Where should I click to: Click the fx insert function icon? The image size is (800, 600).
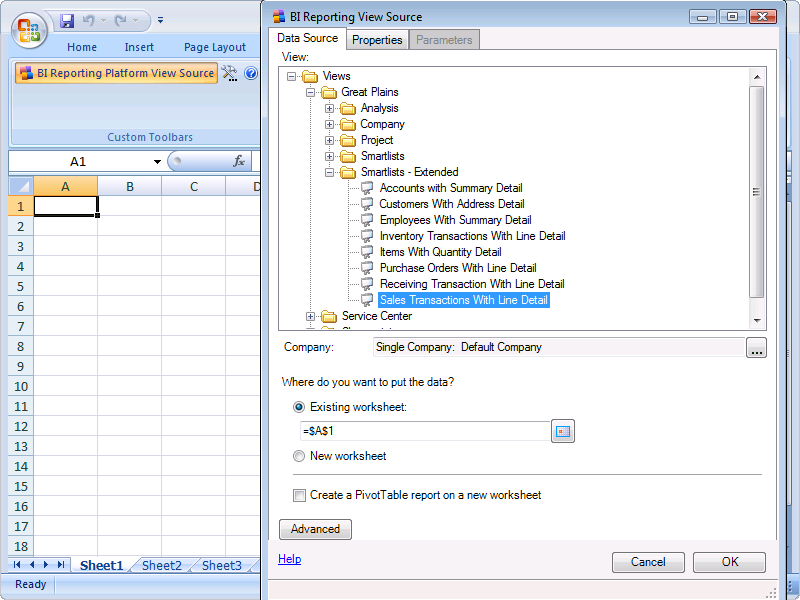point(239,161)
